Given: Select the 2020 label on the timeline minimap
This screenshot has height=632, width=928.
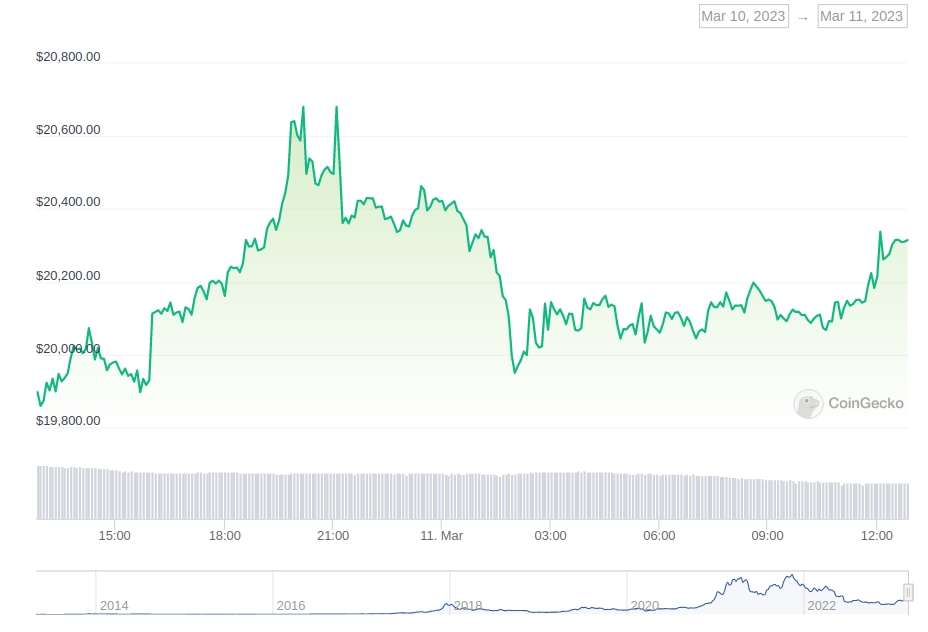Looking at the screenshot, I should [643, 606].
